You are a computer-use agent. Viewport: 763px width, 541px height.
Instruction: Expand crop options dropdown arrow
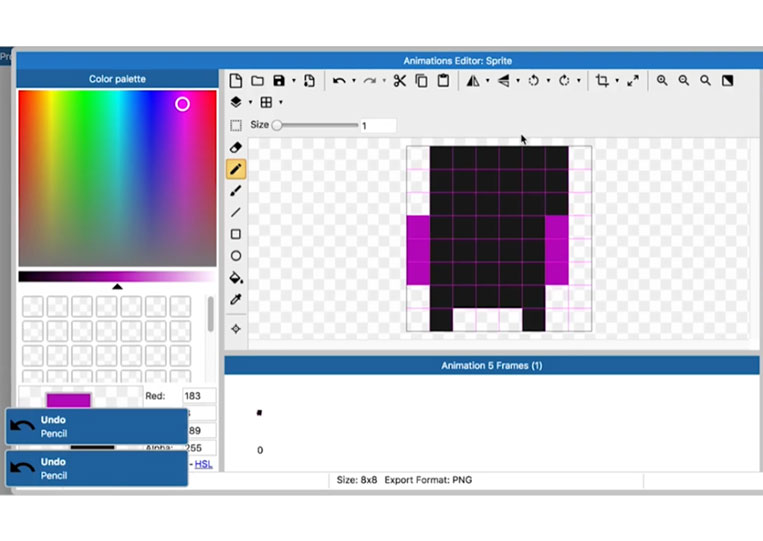[x=617, y=81]
